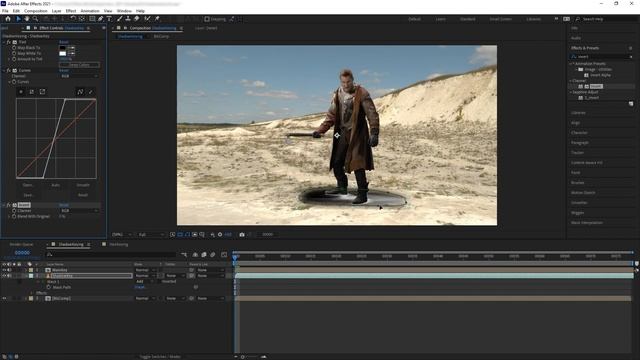Open the viewer resolution Full dropdown
Image resolution: width=640 pixels, height=360 pixels.
[151, 235]
